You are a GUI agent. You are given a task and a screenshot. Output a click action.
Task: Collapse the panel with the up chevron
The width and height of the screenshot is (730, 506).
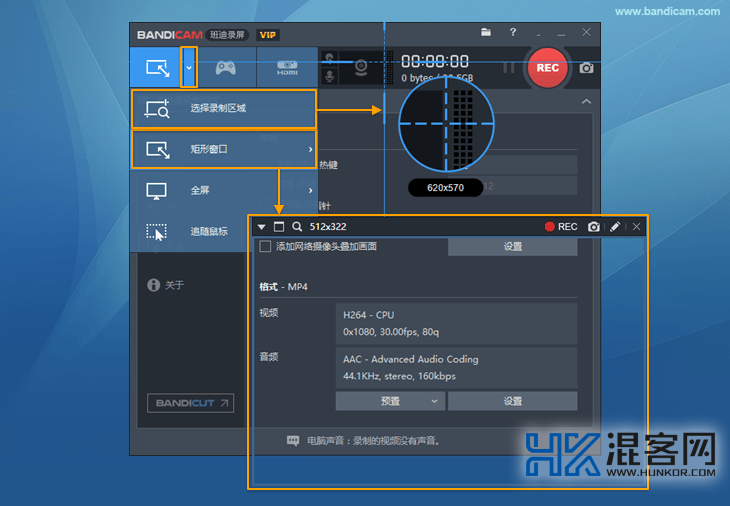tap(586, 101)
